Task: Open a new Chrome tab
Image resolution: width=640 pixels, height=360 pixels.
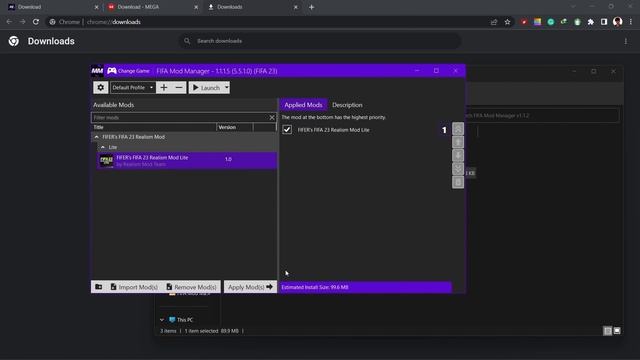Action: [x=311, y=7]
